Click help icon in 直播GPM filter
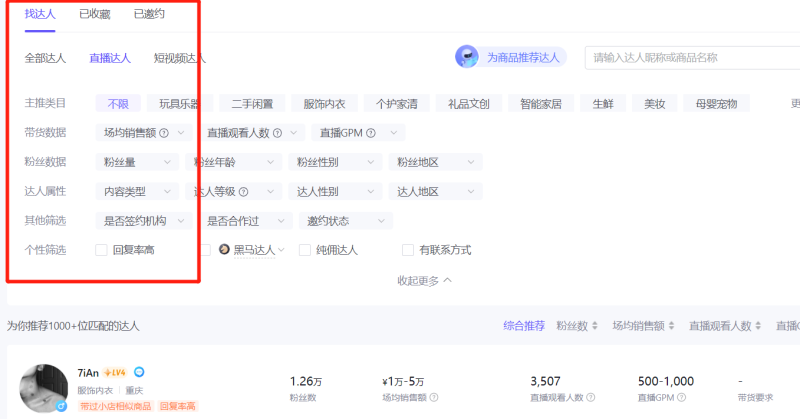 371,133
